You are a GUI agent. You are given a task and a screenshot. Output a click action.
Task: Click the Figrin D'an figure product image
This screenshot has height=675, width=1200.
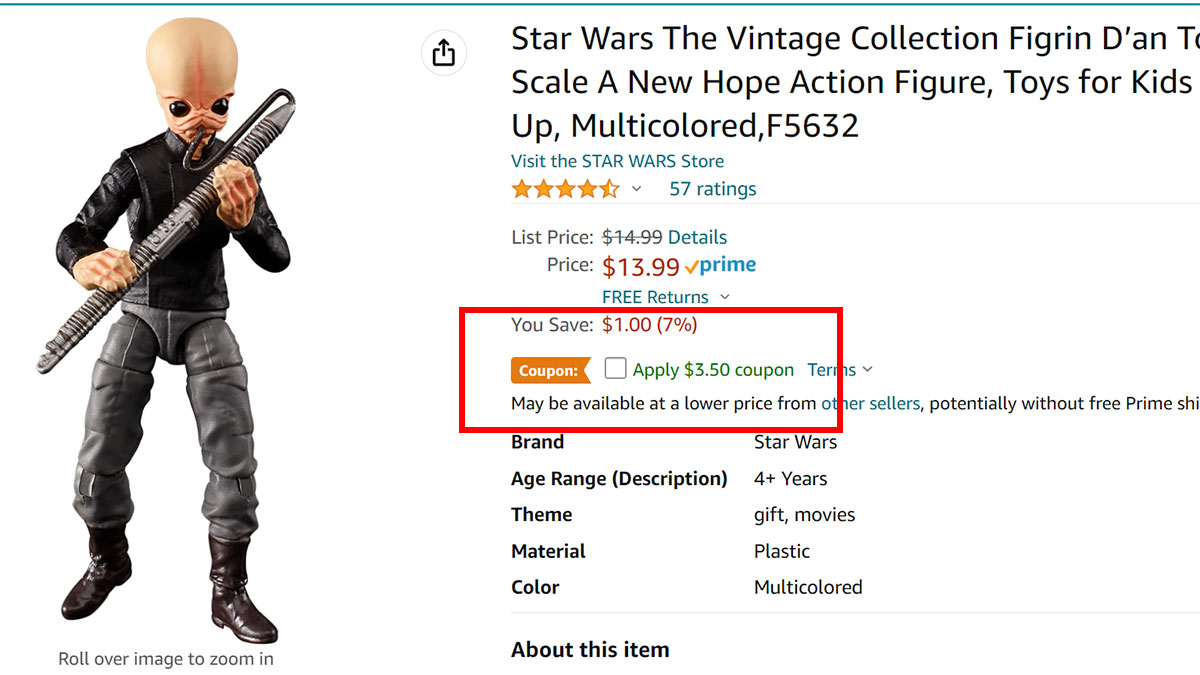(x=165, y=330)
